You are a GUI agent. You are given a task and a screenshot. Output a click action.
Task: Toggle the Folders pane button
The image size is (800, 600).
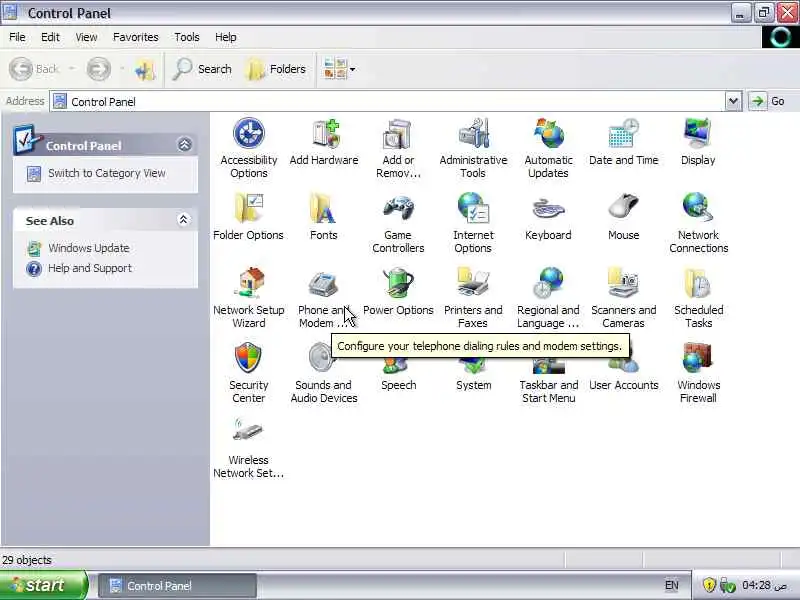coord(276,69)
